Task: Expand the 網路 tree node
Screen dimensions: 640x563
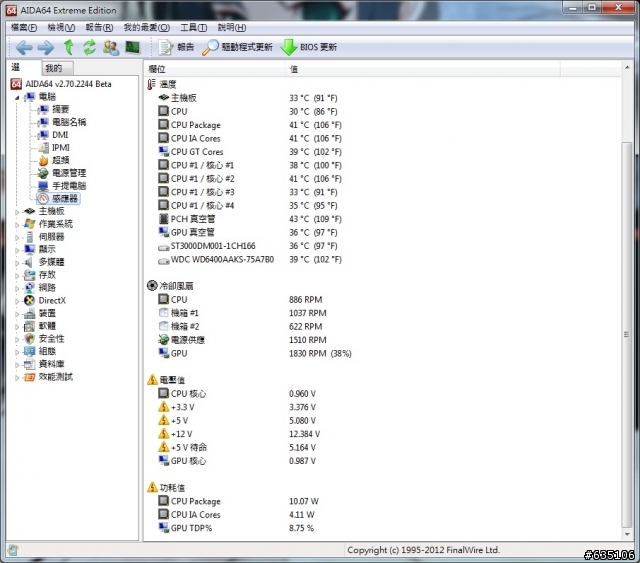Action: (x=17, y=288)
